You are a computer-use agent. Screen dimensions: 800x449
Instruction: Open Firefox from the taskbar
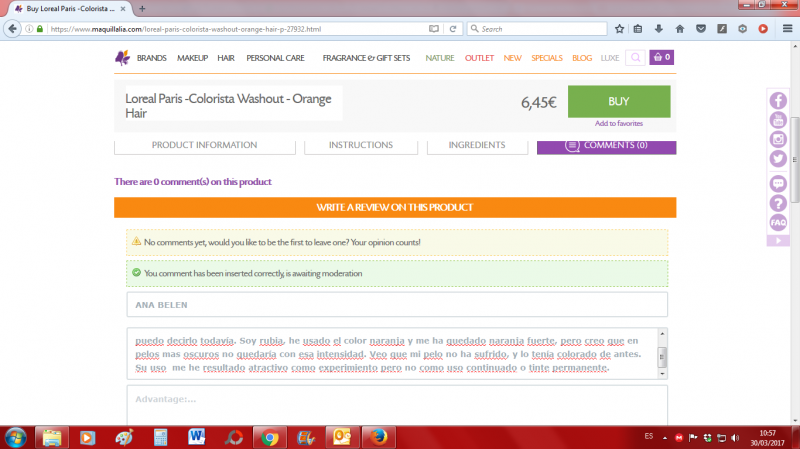379,437
